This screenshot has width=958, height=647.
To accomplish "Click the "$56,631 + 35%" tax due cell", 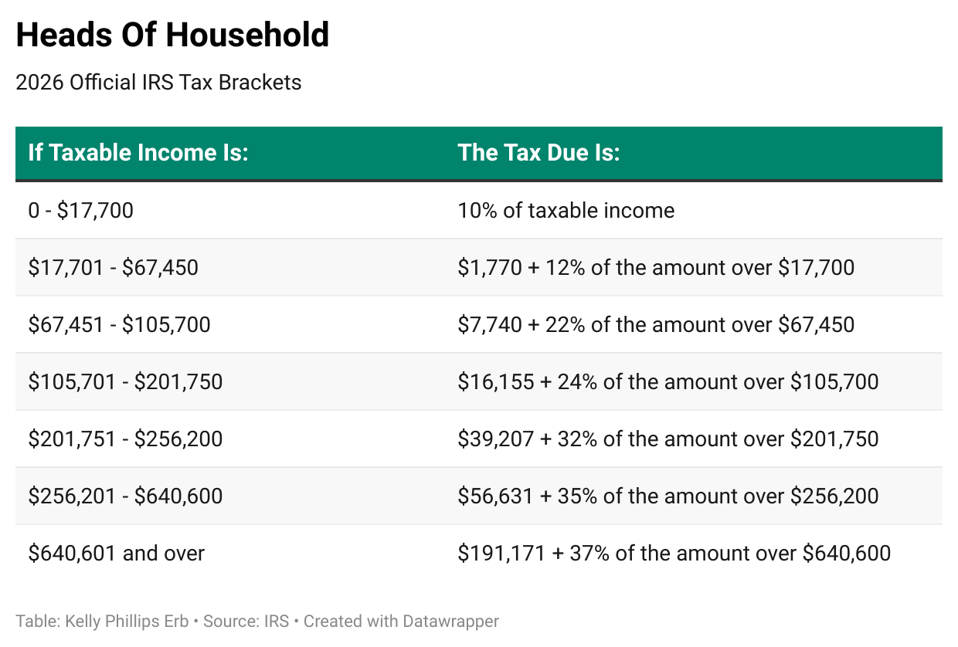I will point(667,496).
